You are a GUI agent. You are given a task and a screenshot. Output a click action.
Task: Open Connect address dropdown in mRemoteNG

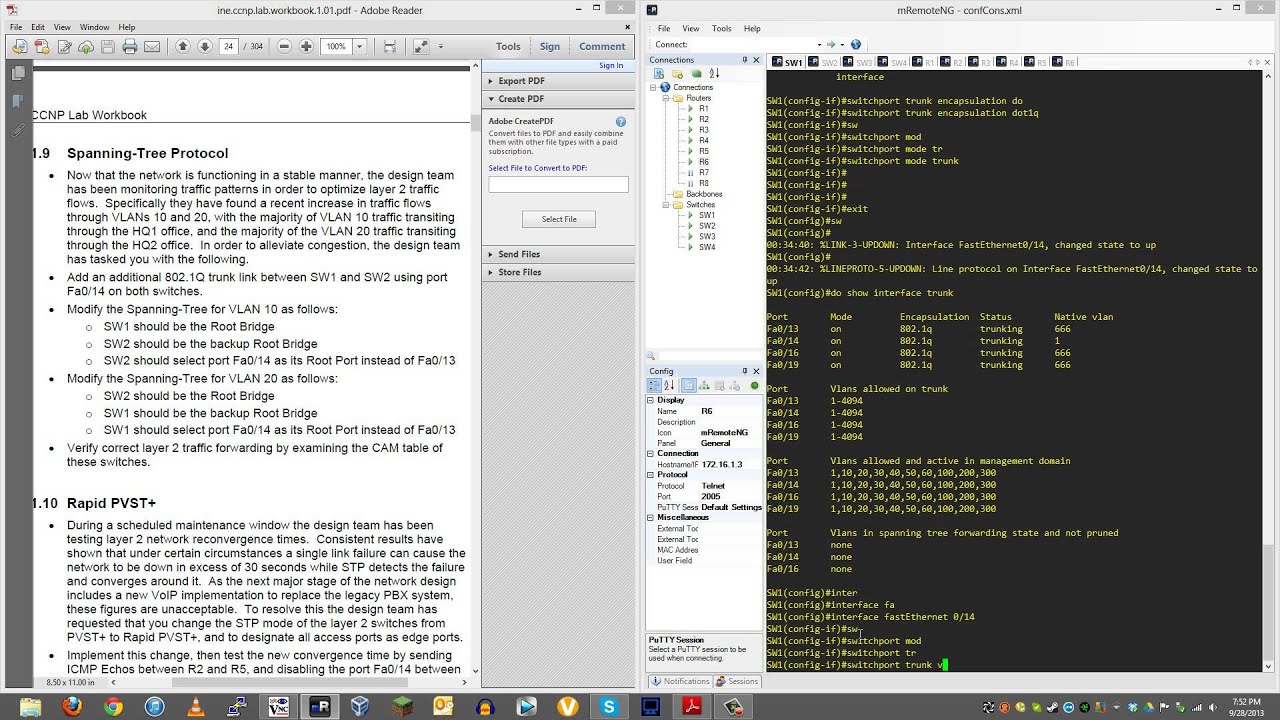(x=819, y=44)
